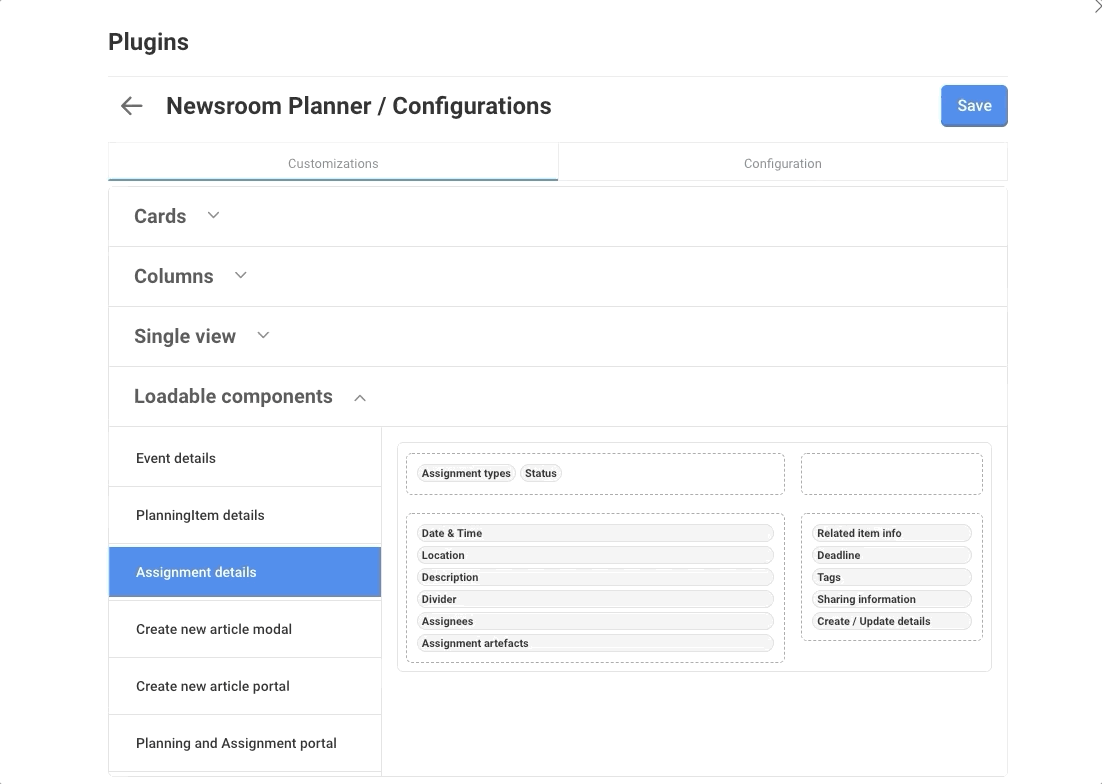Click the Related item info row

891,533
